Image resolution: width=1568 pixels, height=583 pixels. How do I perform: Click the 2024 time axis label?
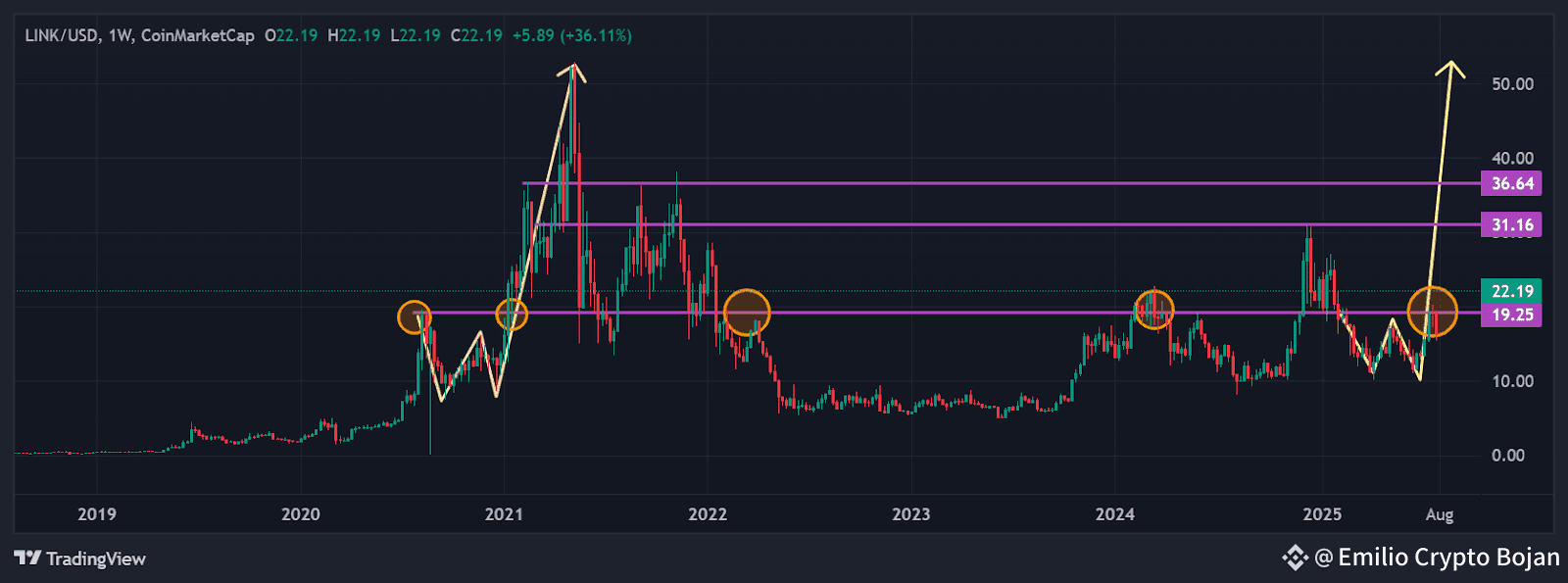(x=1115, y=514)
